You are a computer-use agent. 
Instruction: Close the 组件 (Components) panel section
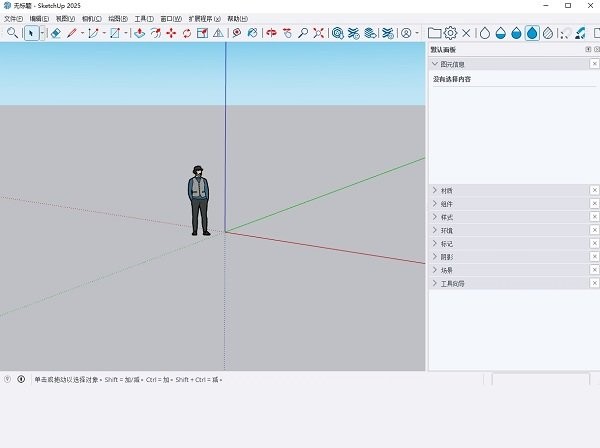(x=594, y=203)
